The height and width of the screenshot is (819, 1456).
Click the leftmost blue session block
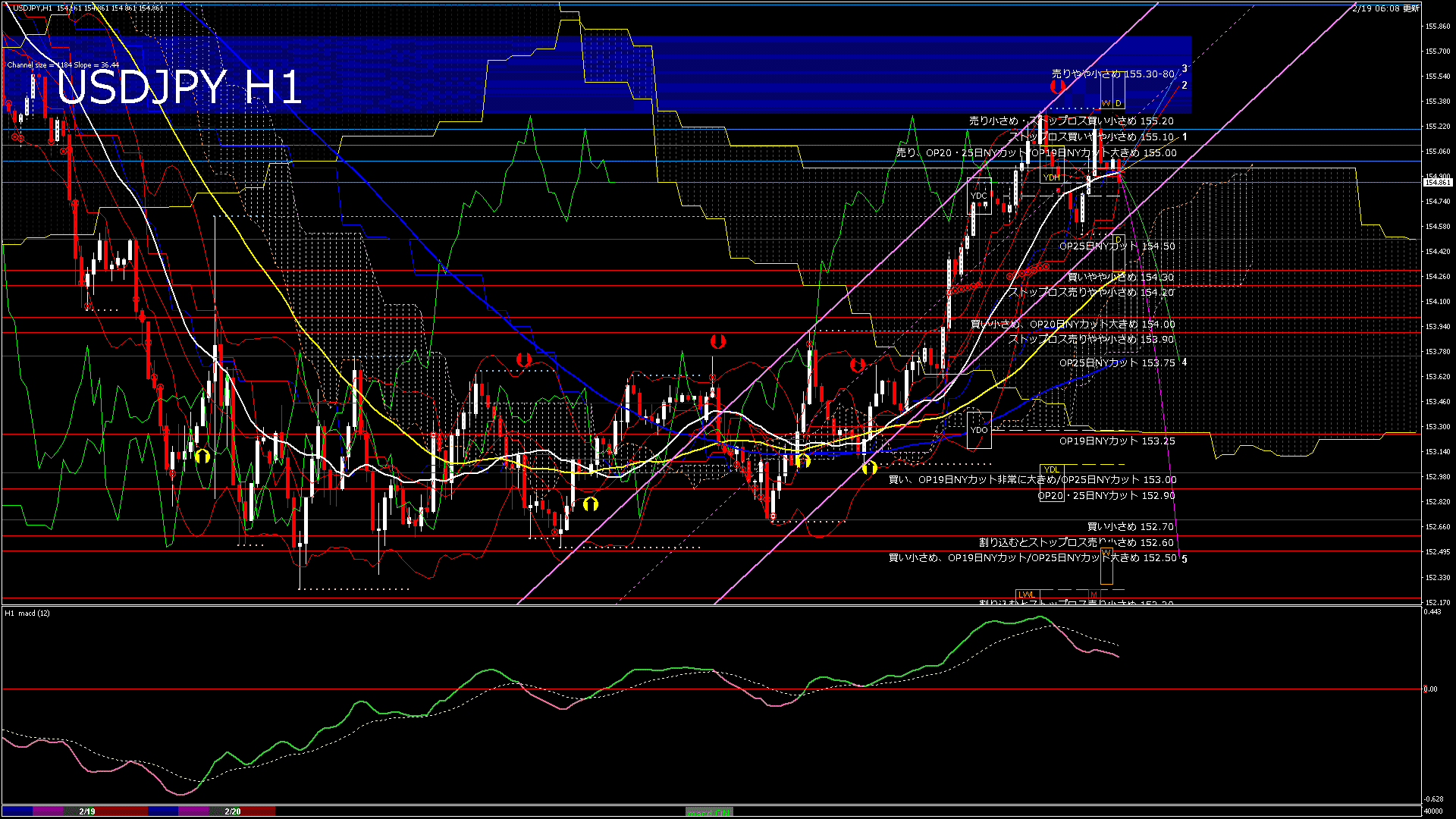tap(17, 811)
